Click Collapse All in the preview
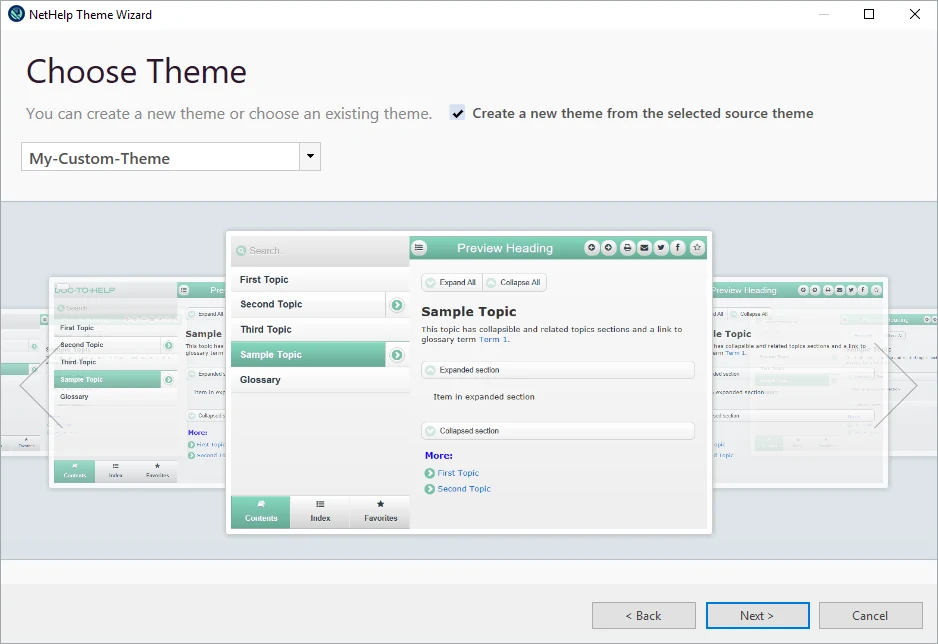 (514, 282)
